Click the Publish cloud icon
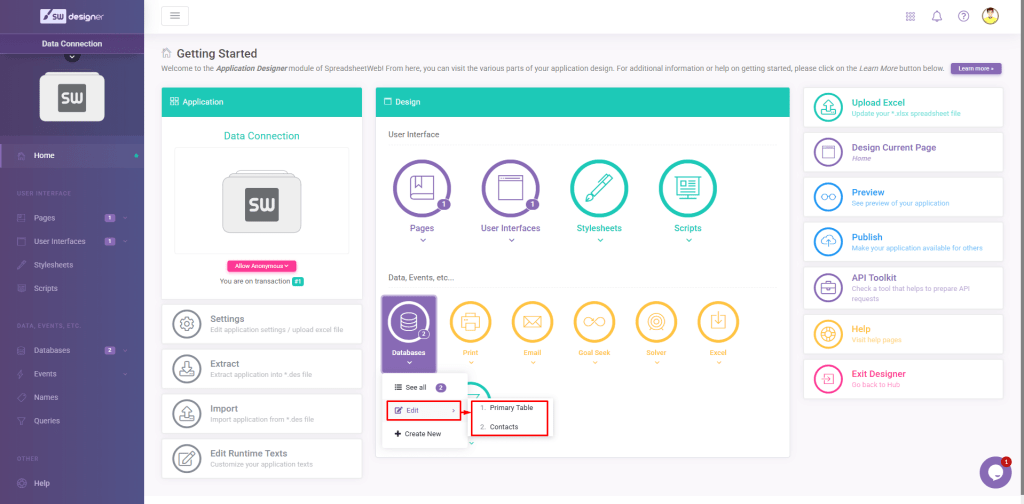Screen dimensions: 1024x504 click(828, 242)
